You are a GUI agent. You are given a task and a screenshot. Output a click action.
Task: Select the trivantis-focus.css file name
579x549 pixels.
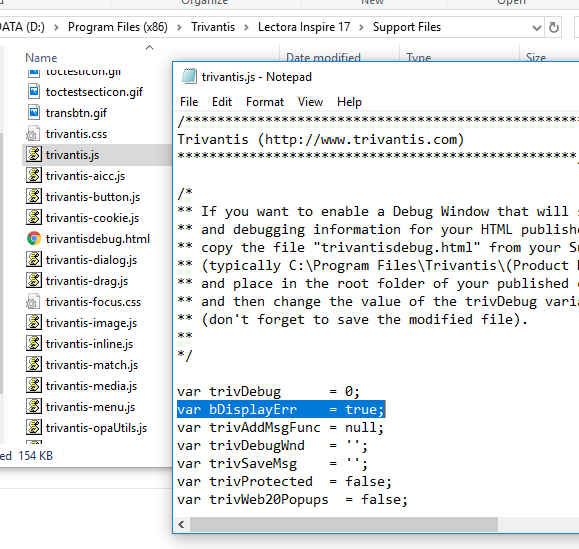[x=93, y=302]
